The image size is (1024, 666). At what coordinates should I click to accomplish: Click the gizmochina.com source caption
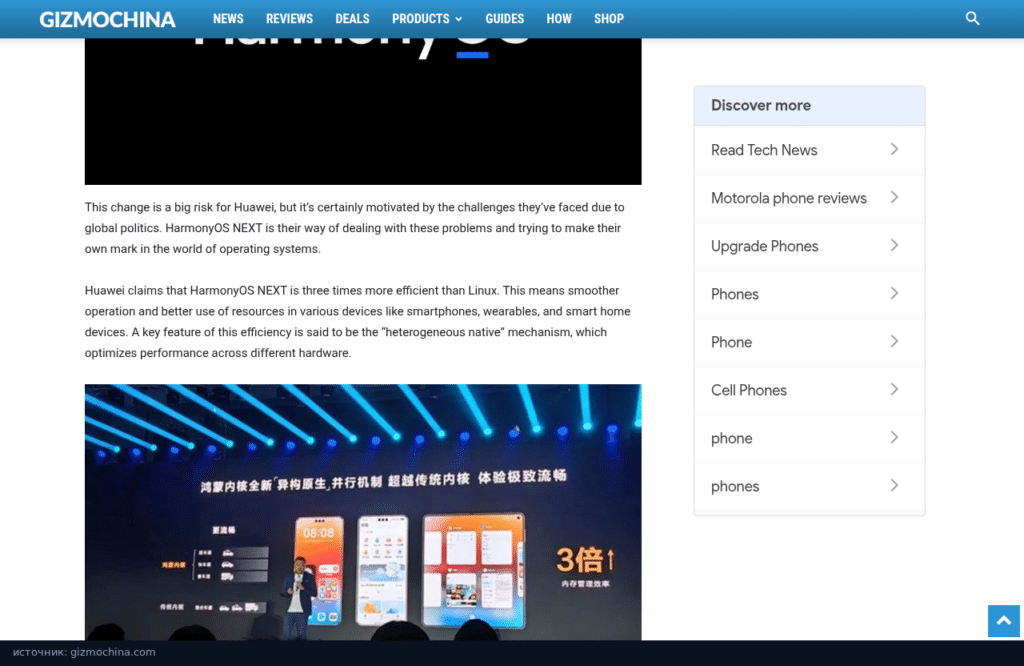point(84,652)
